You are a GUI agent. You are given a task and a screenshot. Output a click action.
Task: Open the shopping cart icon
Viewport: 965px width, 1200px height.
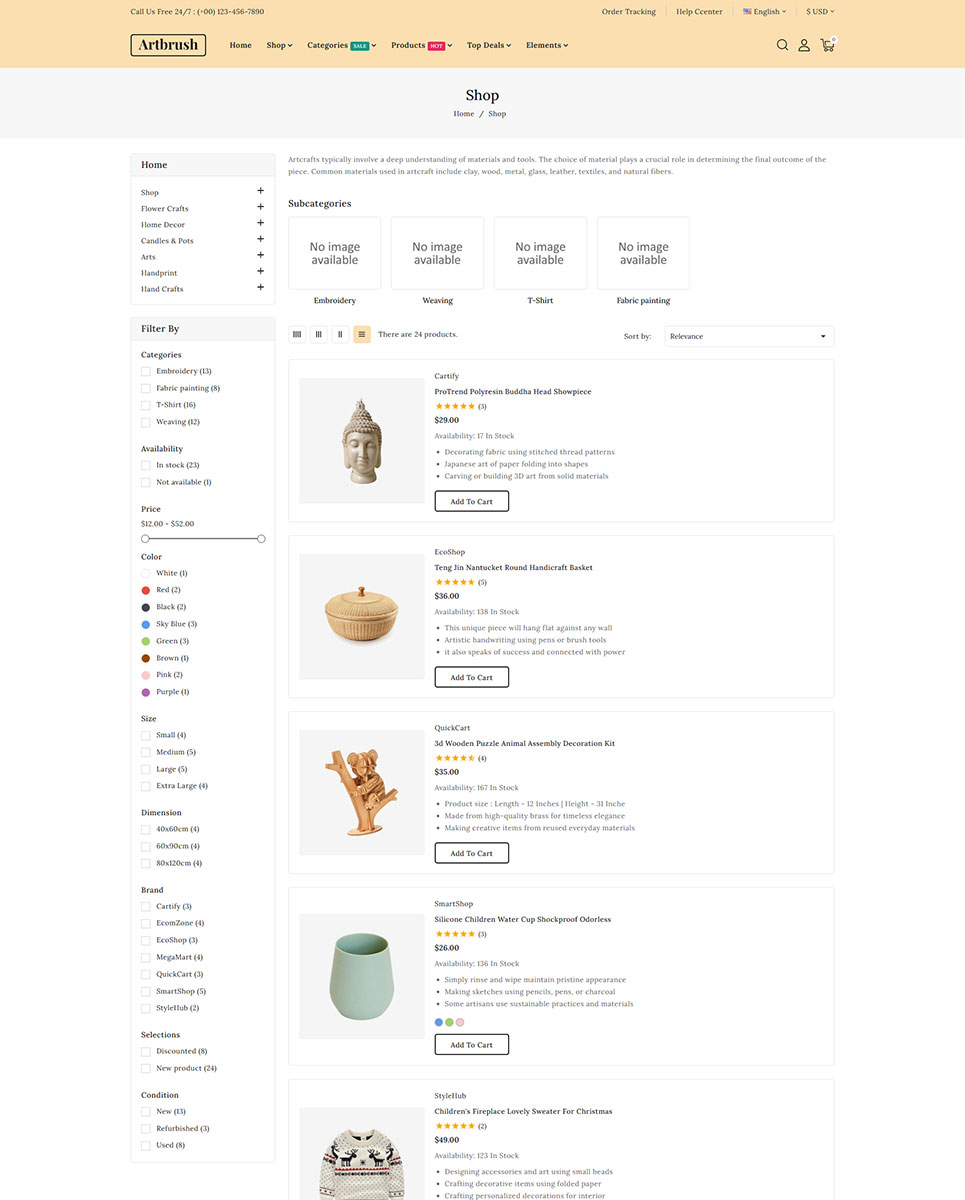coord(827,45)
